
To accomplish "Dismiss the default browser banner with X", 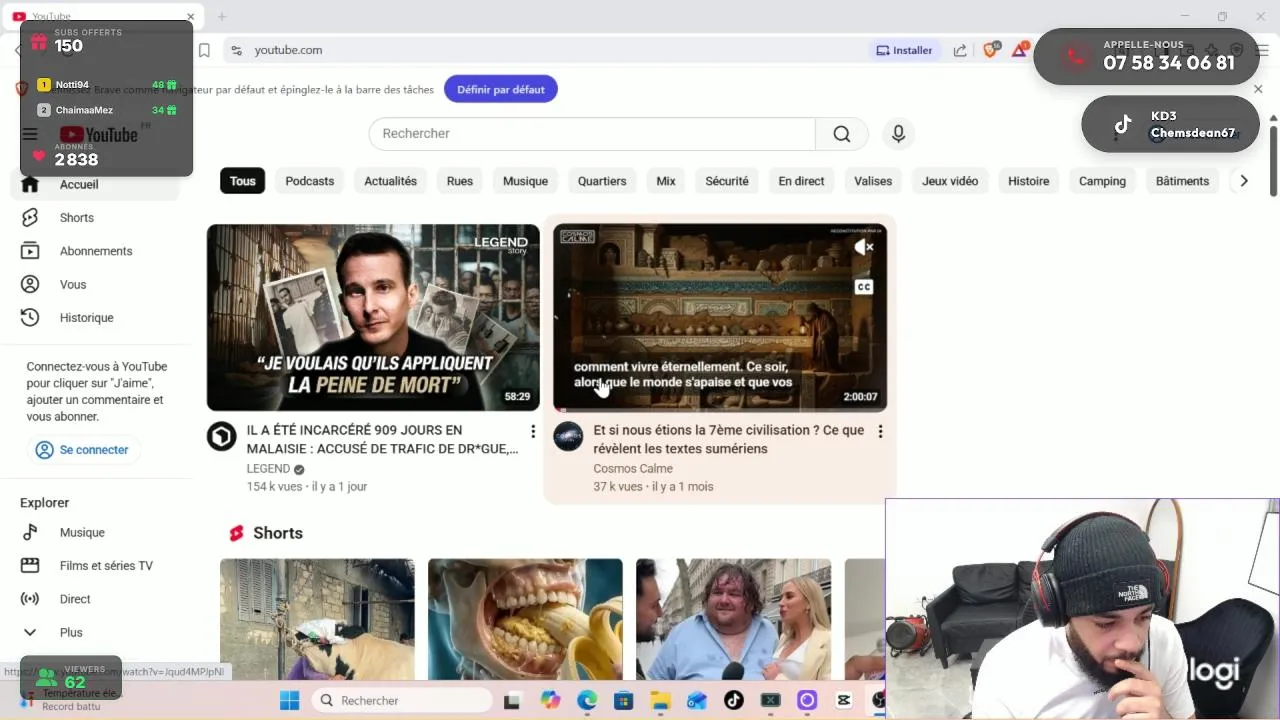I will [1258, 89].
